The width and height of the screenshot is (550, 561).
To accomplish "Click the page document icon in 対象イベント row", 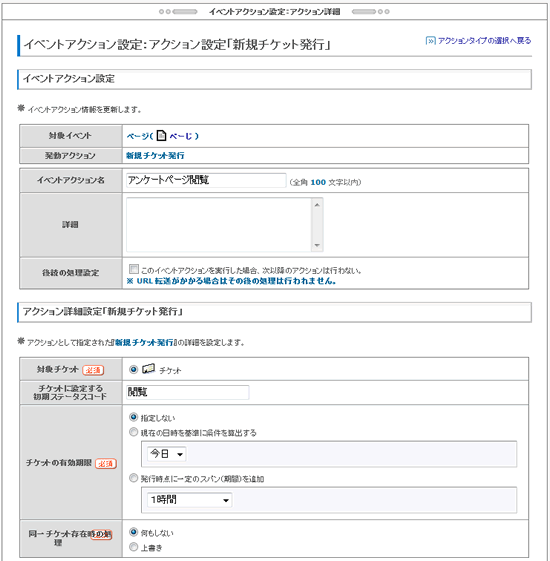I will point(162,136).
